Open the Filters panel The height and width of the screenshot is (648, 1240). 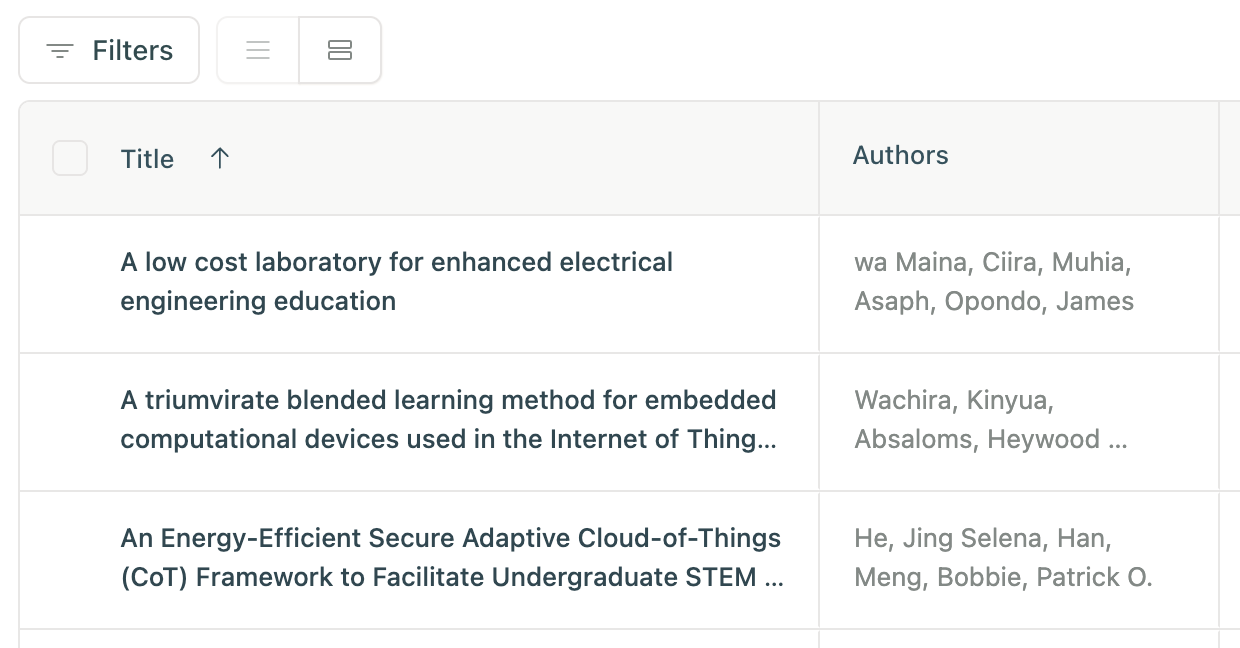(x=109, y=50)
